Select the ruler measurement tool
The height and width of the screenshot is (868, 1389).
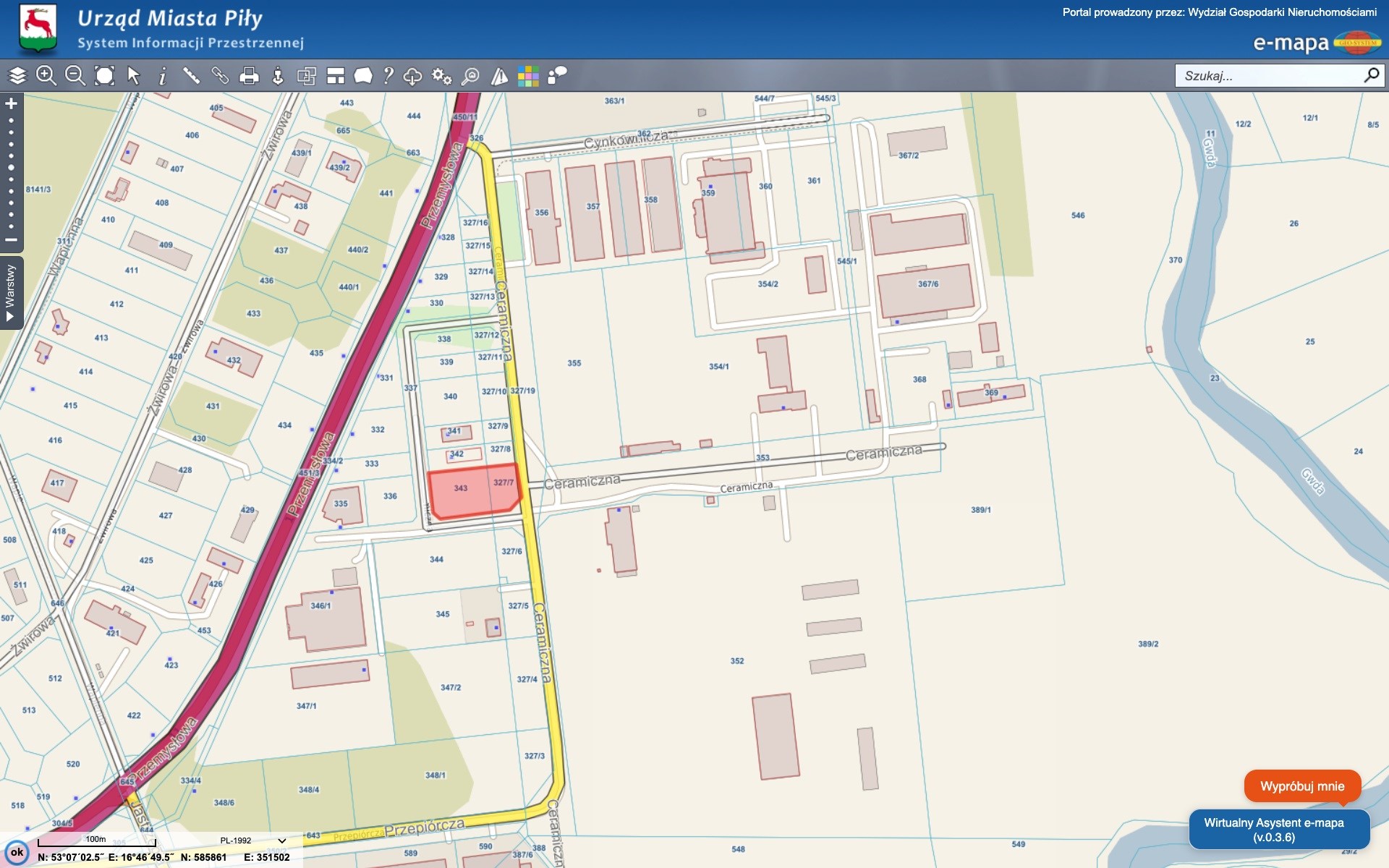pyautogui.click(x=192, y=75)
